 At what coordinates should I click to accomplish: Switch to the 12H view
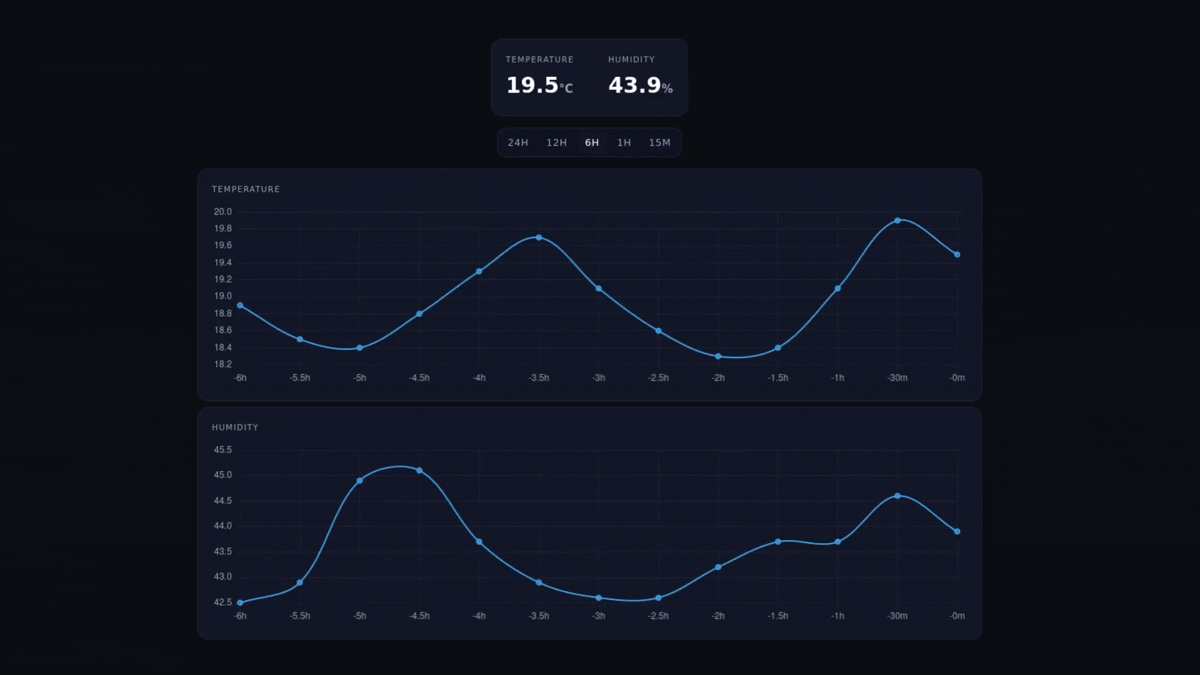click(x=556, y=142)
